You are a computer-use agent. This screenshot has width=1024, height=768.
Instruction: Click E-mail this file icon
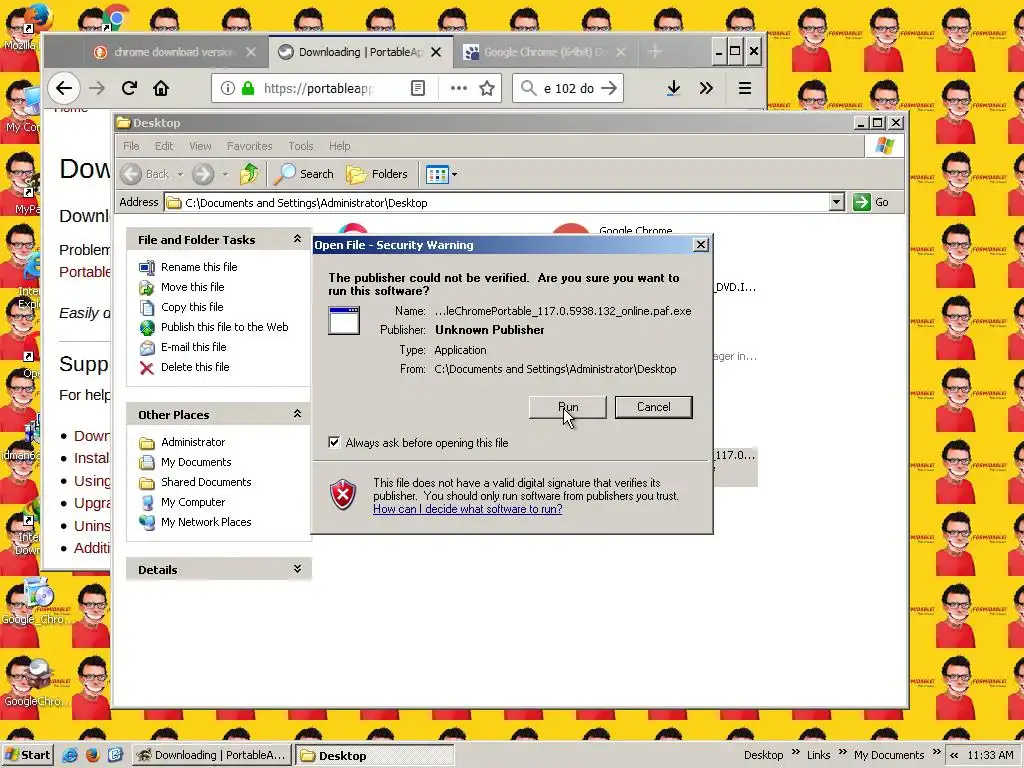click(x=147, y=347)
